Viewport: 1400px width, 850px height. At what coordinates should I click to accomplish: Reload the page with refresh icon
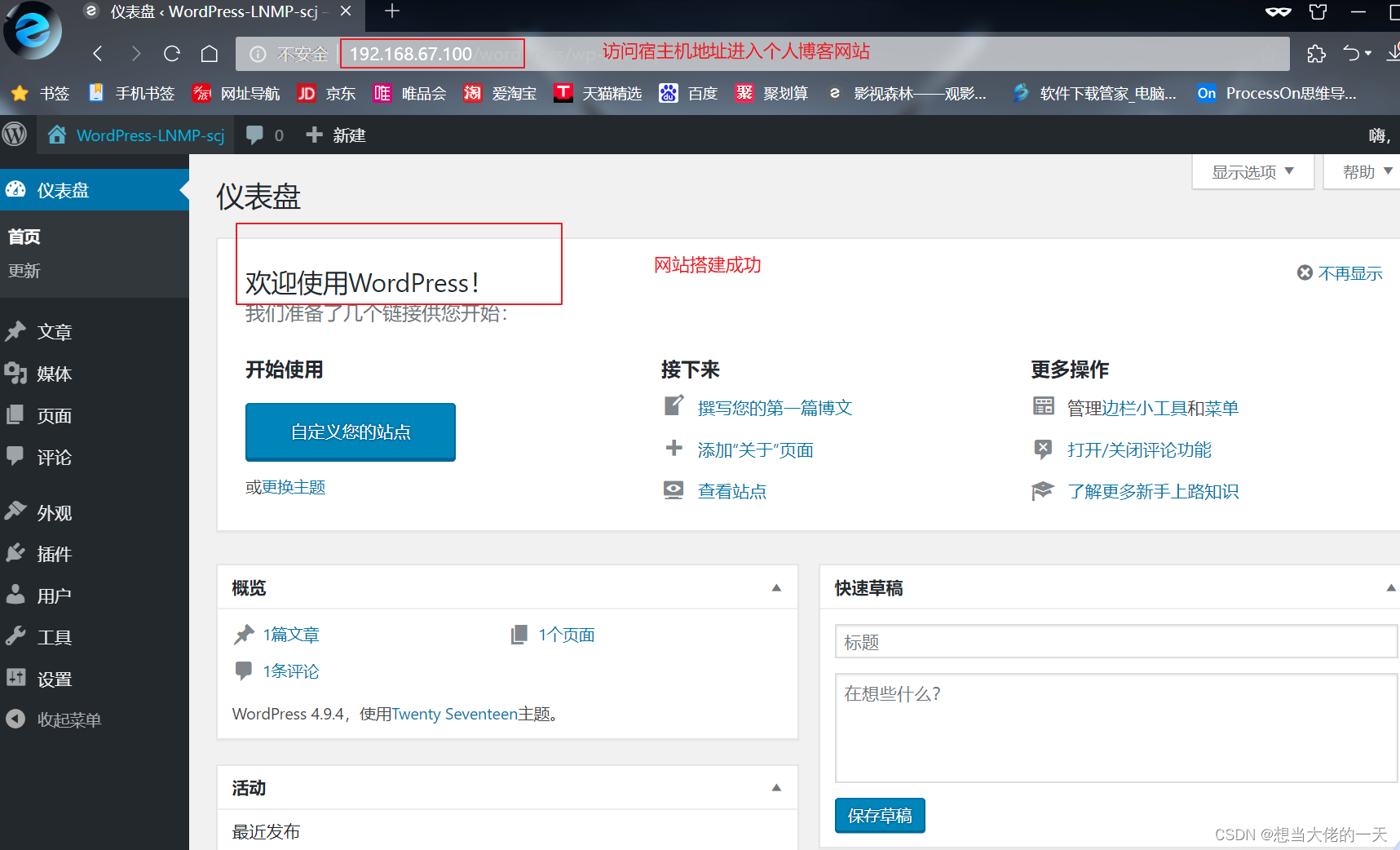click(172, 54)
